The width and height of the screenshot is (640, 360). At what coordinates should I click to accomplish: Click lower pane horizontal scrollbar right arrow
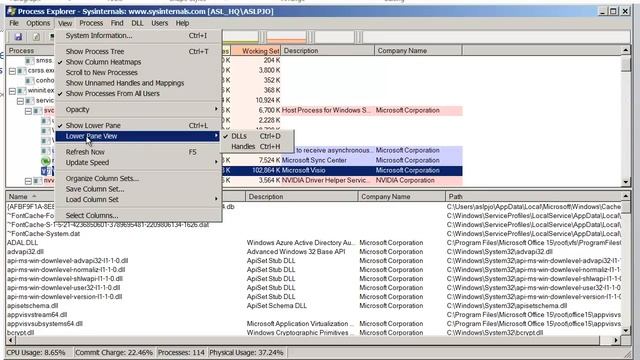click(616, 340)
